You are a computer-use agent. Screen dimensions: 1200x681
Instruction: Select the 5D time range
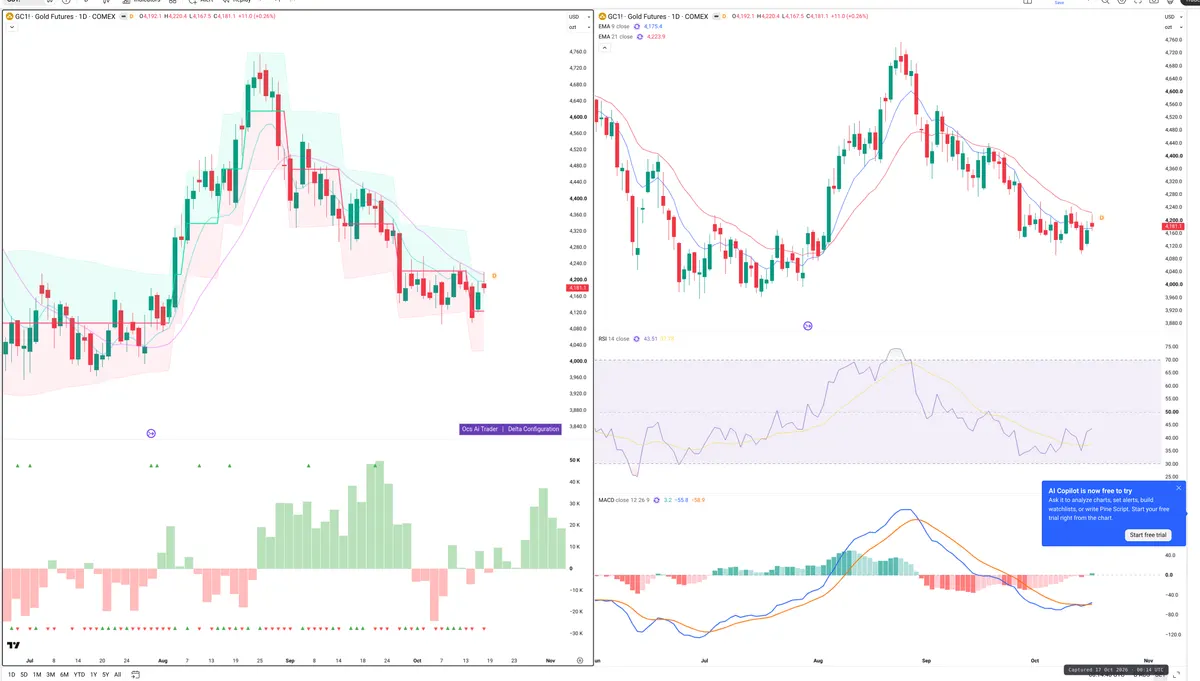click(x=24, y=675)
